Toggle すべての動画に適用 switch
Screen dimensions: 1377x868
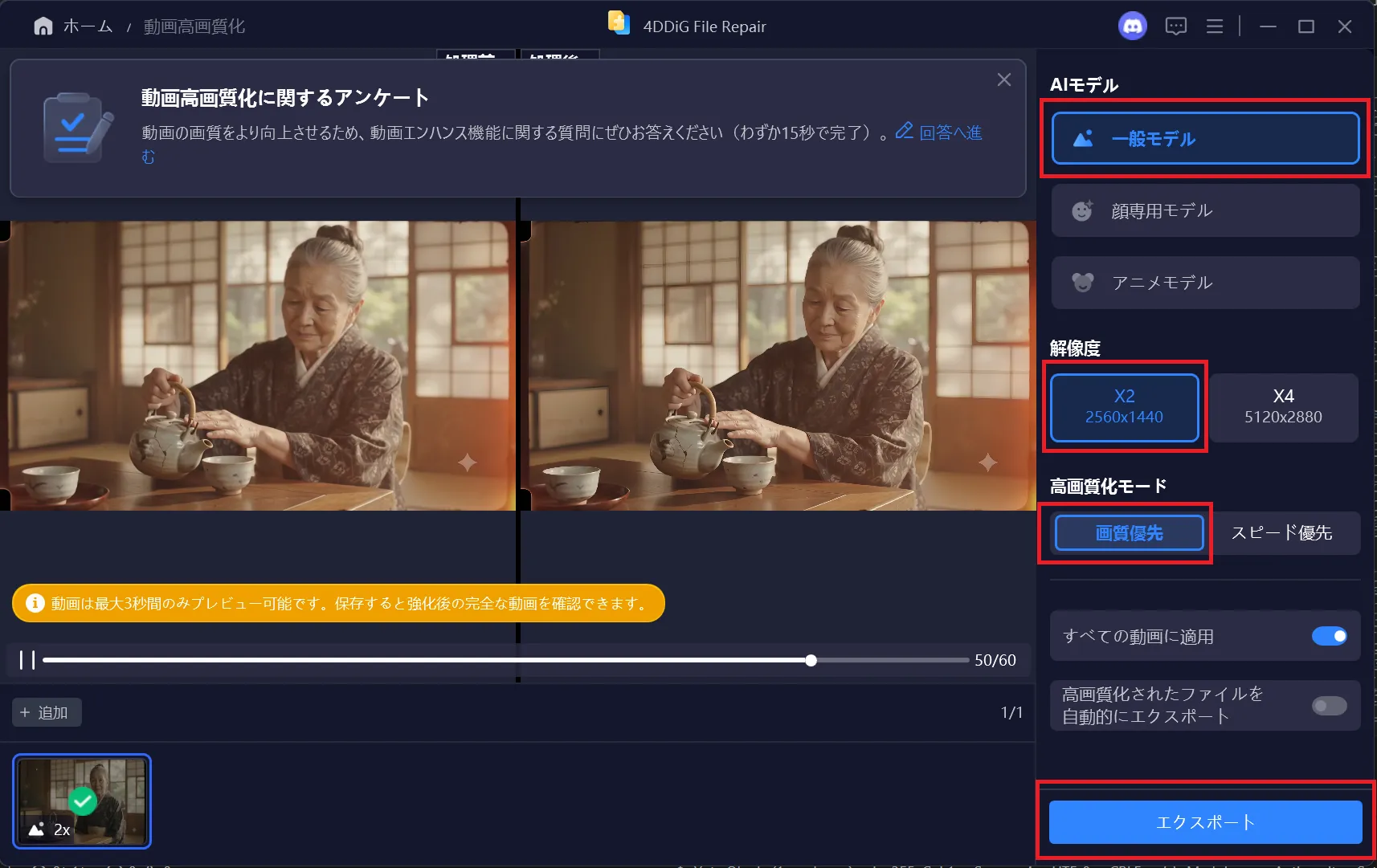[1329, 636]
